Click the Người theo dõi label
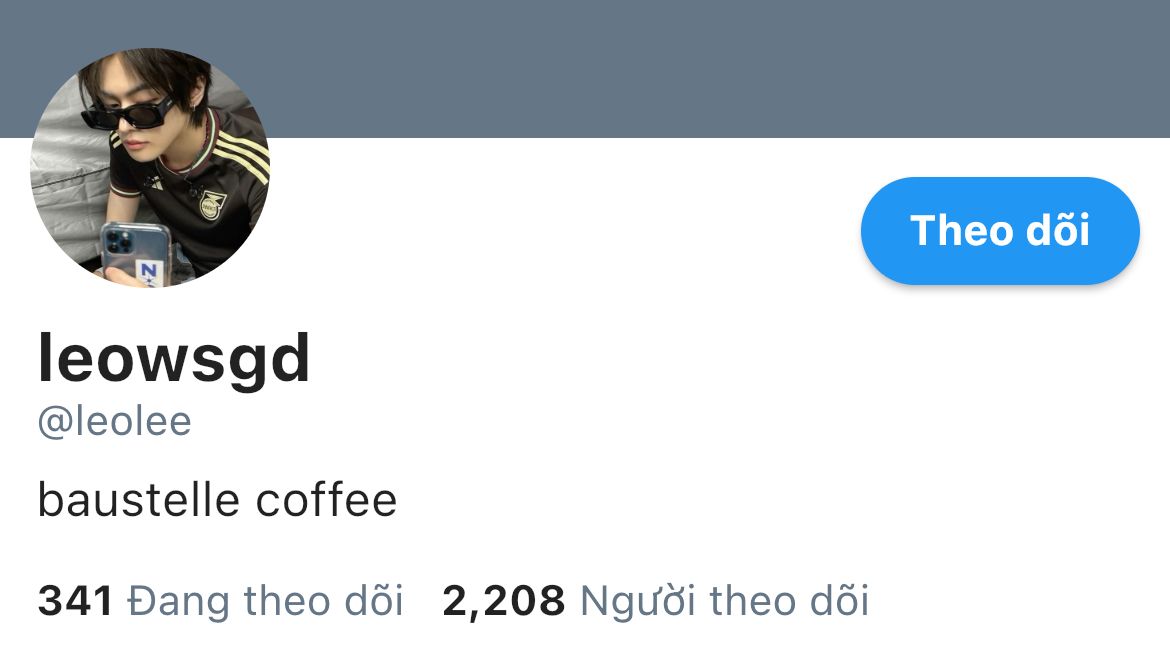The height and width of the screenshot is (669, 1170). pos(725,601)
